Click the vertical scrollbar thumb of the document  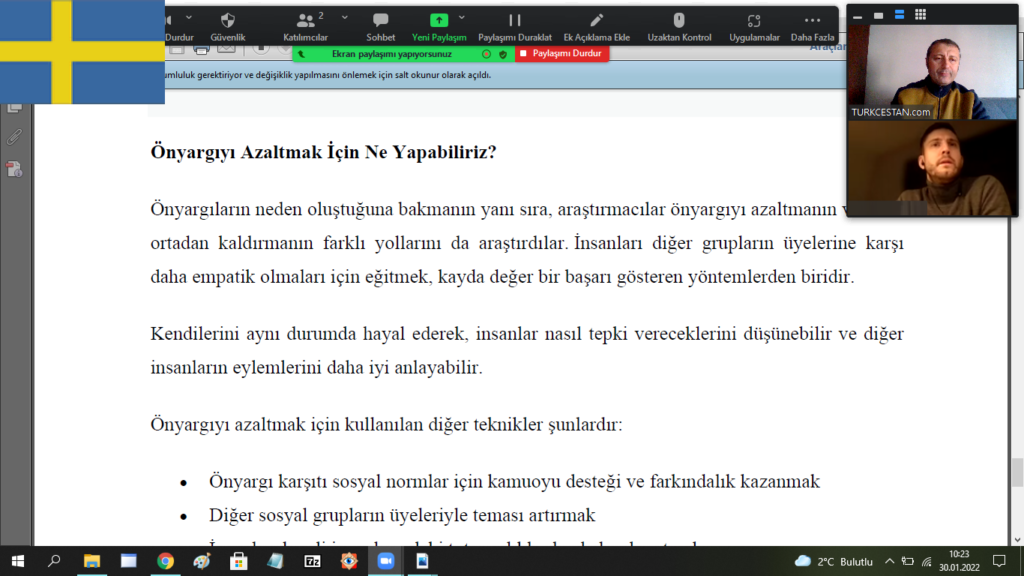pos(1017,473)
